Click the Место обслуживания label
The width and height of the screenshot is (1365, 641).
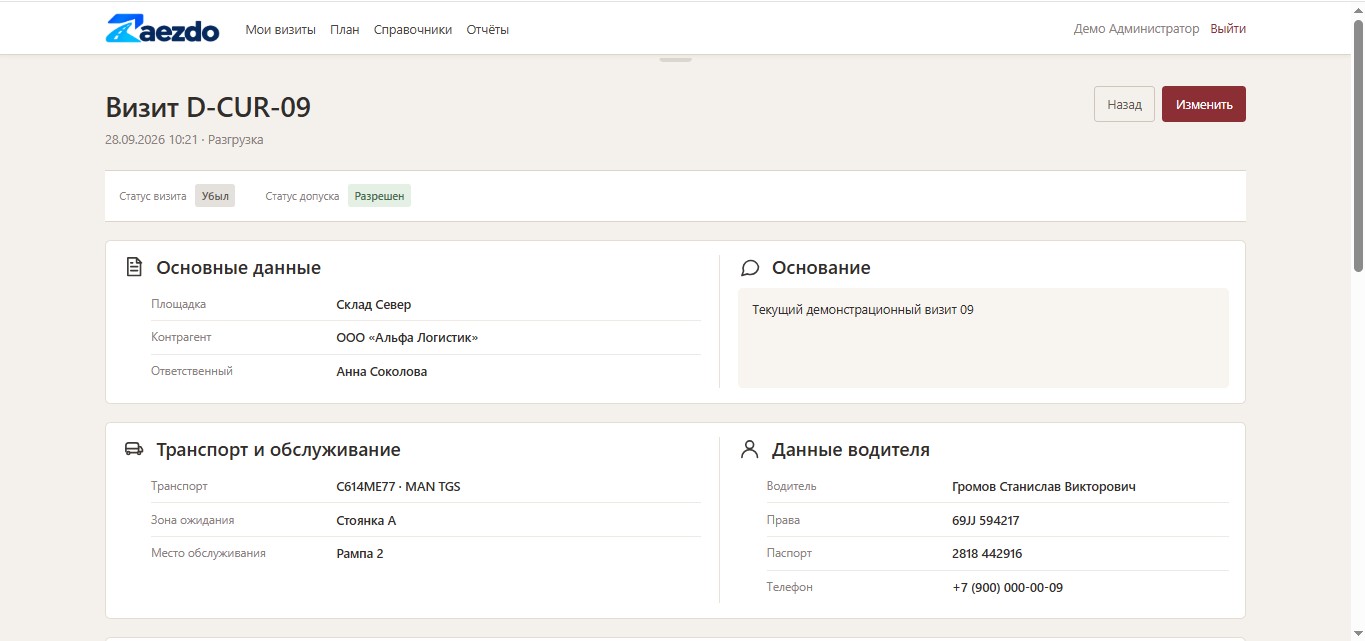(208, 553)
